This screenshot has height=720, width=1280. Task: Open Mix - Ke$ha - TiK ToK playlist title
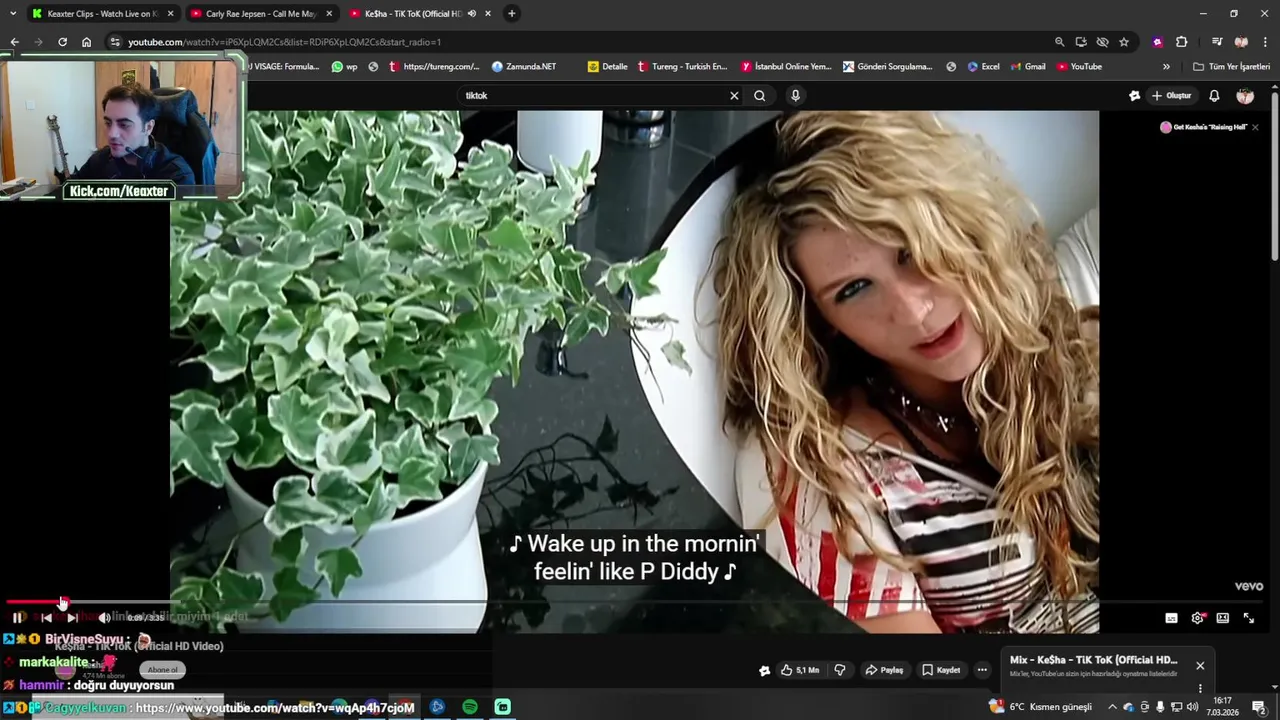(1093, 660)
